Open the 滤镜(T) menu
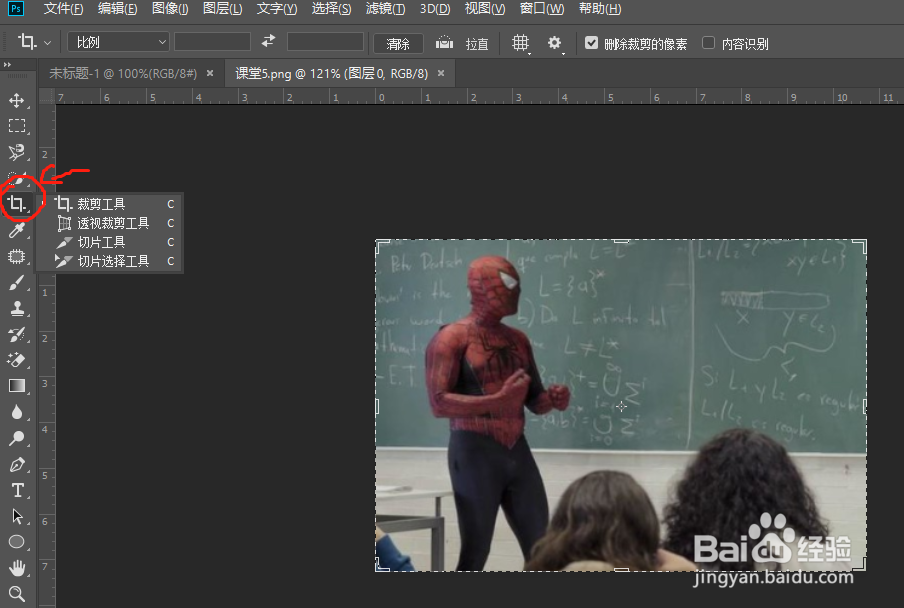This screenshot has width=904, height=608. (386, 9)
